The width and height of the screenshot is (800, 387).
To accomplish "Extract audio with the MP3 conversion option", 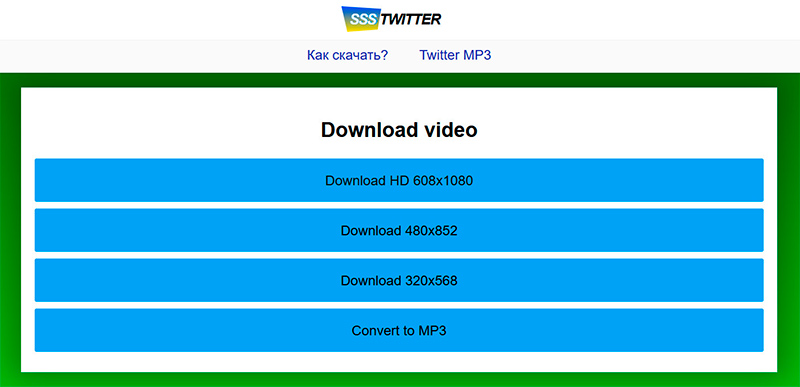I will click(x=399, y=330).
